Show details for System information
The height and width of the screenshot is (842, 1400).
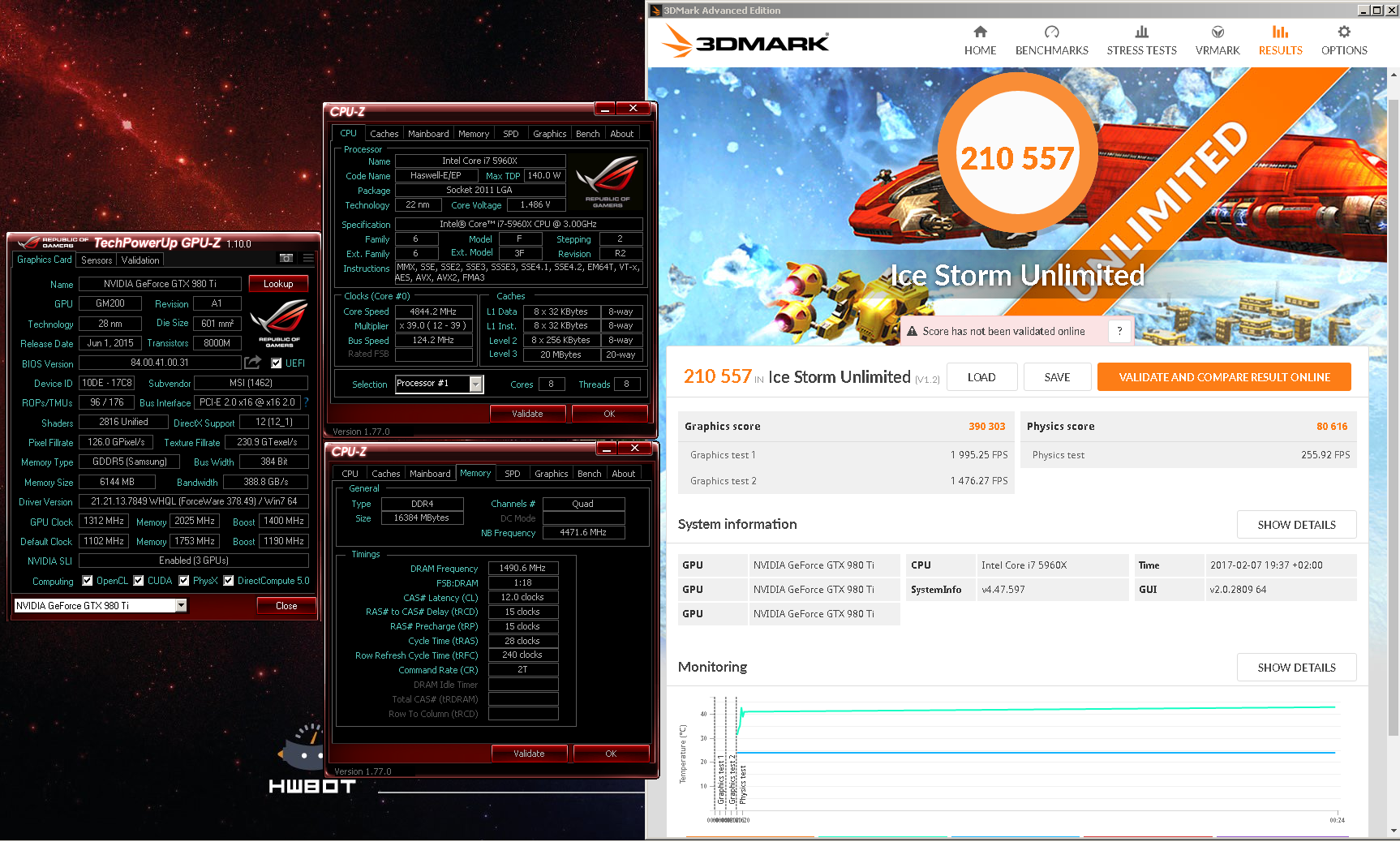[1296, 525]
